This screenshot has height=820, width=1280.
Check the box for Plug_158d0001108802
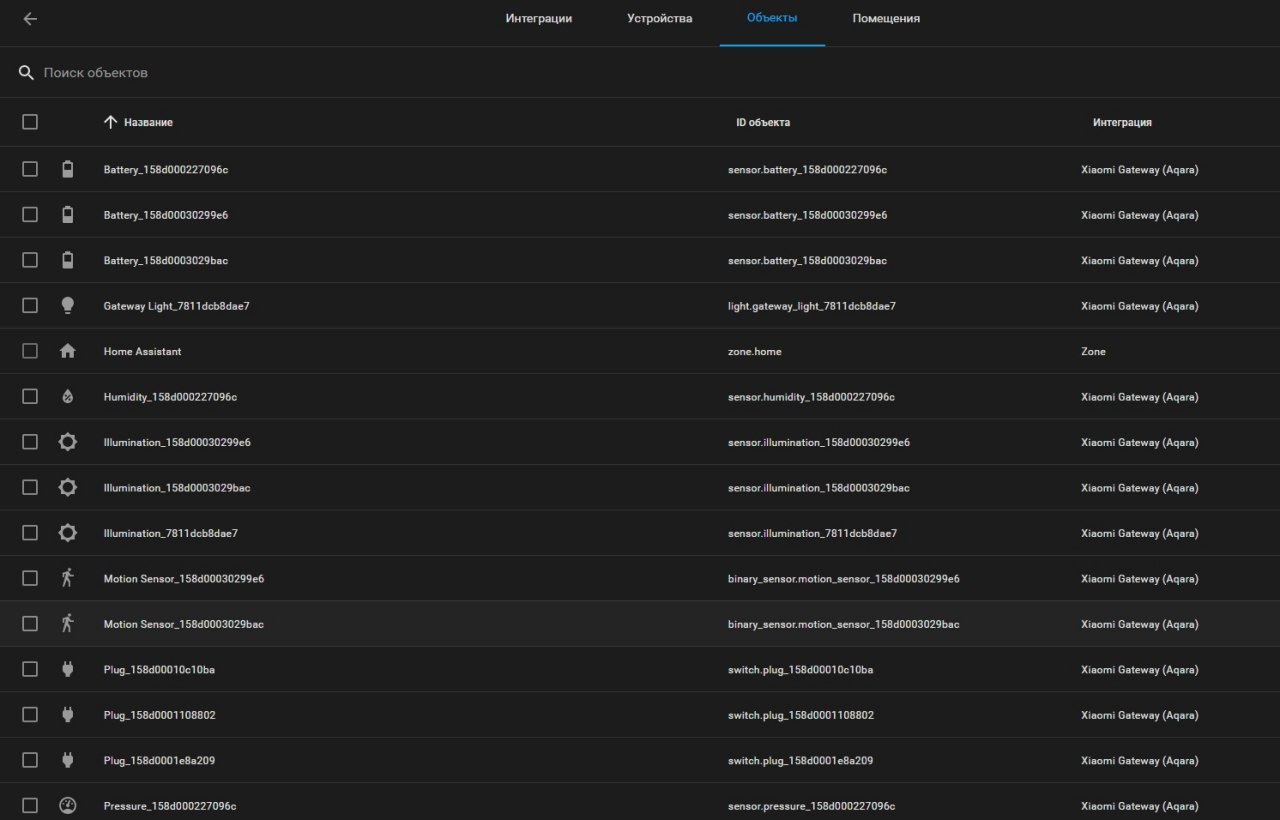tap(30, 715)
